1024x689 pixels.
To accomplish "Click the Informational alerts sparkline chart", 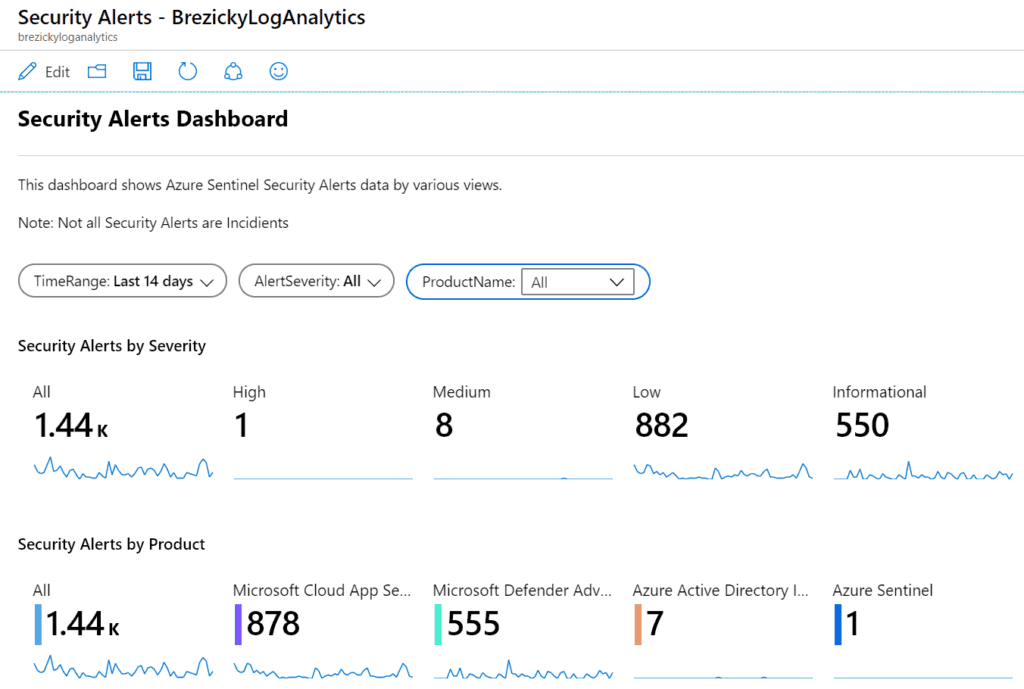I will click(923, 472).
